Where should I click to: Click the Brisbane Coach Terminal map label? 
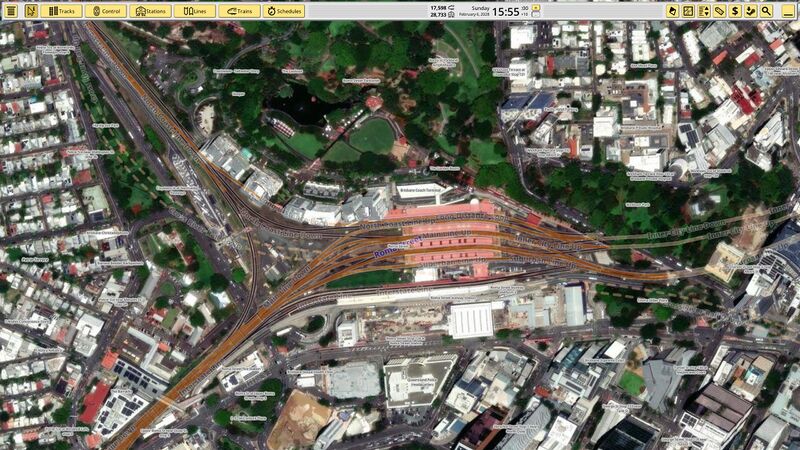(x=419, y=188)
